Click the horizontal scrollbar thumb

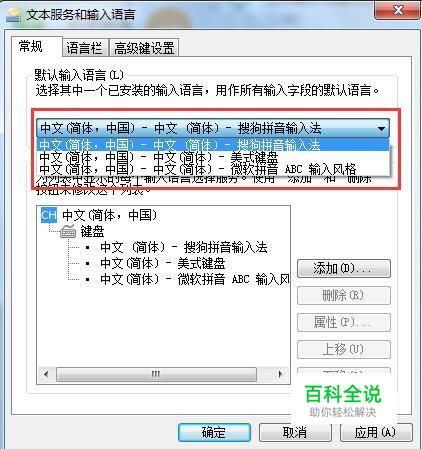(x=156, y=374)
